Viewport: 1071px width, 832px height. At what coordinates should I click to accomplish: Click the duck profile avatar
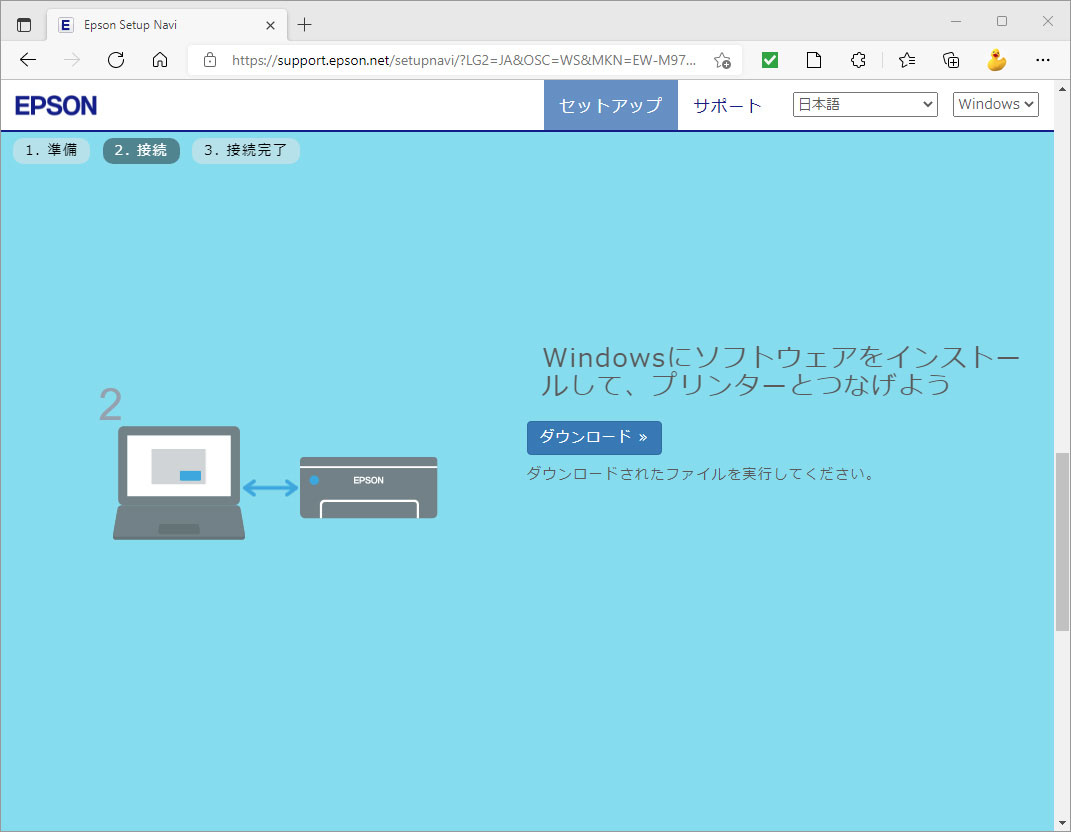tap(996, 60)
